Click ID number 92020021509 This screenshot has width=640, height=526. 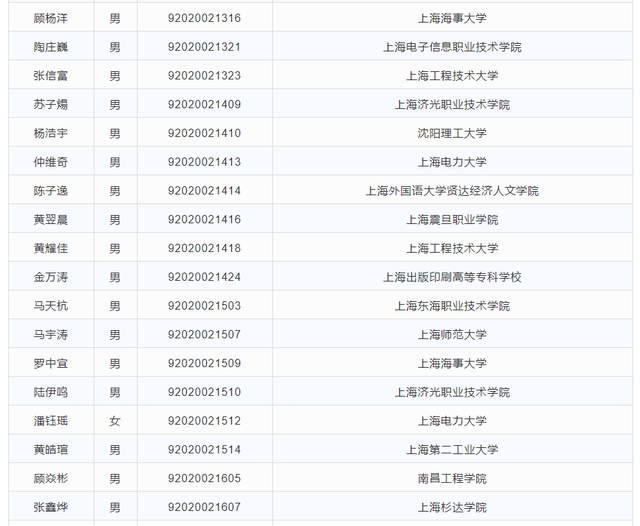(x=204, y=364)
